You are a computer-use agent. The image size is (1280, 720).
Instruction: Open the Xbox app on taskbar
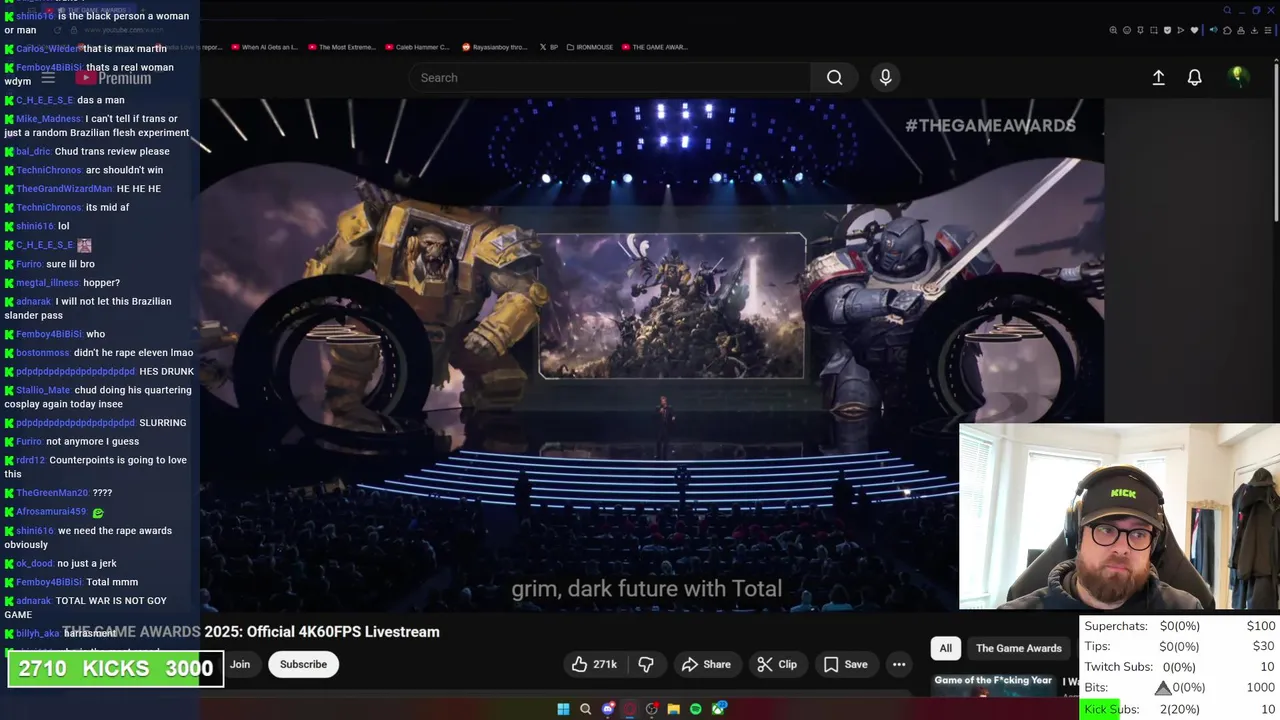pyautogui.click(x=719, y=709)
